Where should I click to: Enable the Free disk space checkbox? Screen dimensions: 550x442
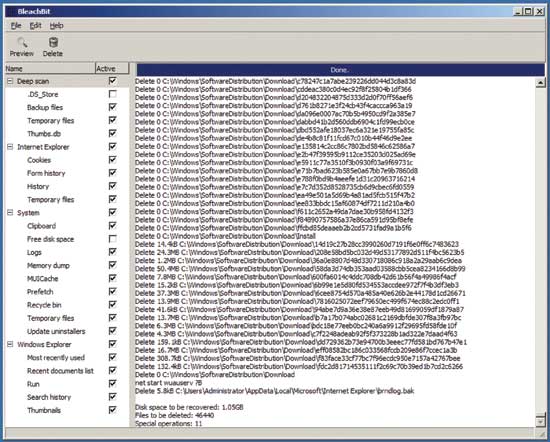(x=113, y=239)
